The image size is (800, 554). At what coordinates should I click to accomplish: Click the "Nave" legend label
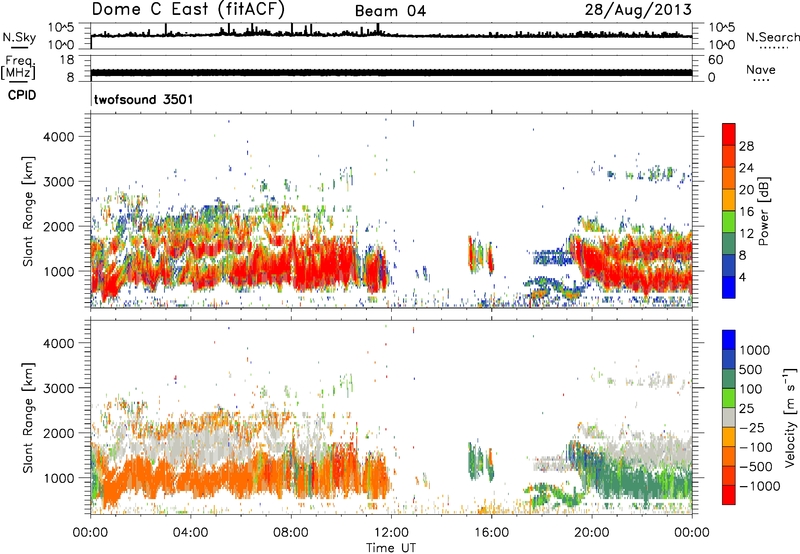point(761,69)
